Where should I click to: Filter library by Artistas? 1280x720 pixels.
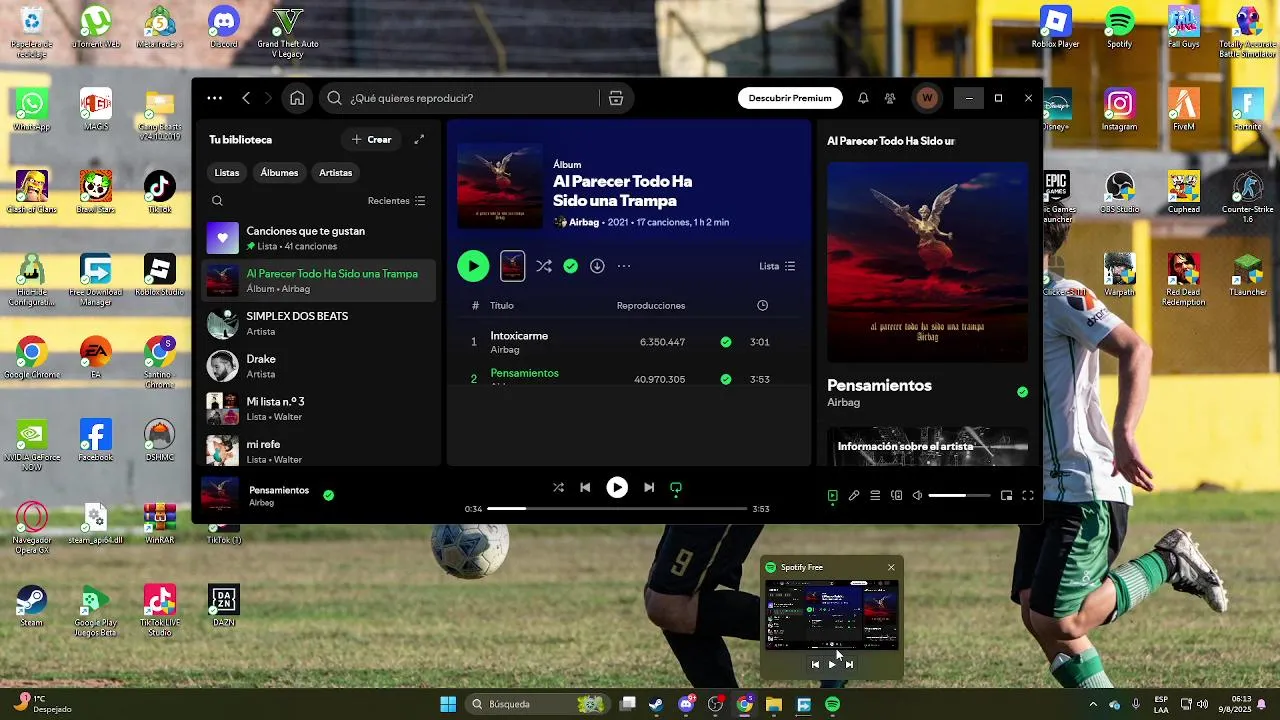tap(335, 173)
